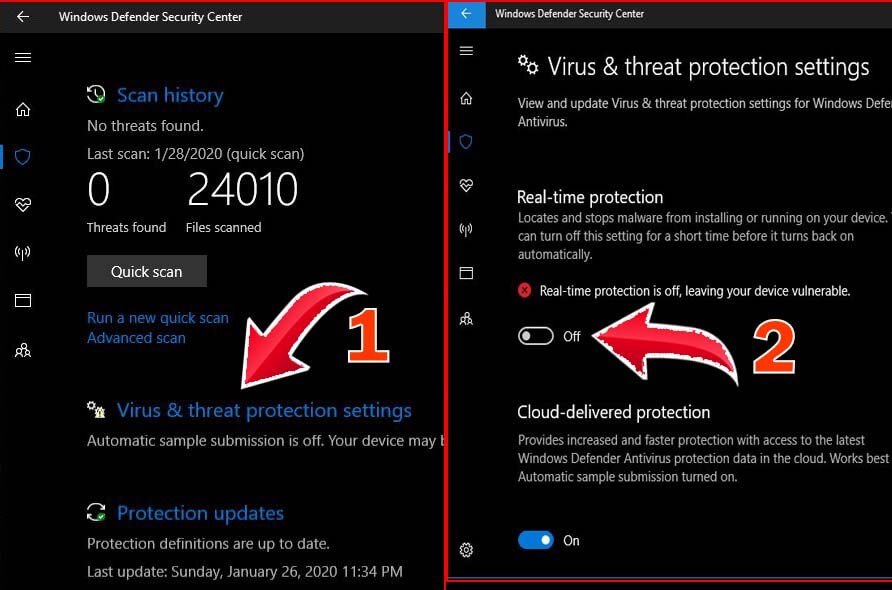Go to Home in left sidebar
This screenshot has width=892, height=590.
[23, 110]
